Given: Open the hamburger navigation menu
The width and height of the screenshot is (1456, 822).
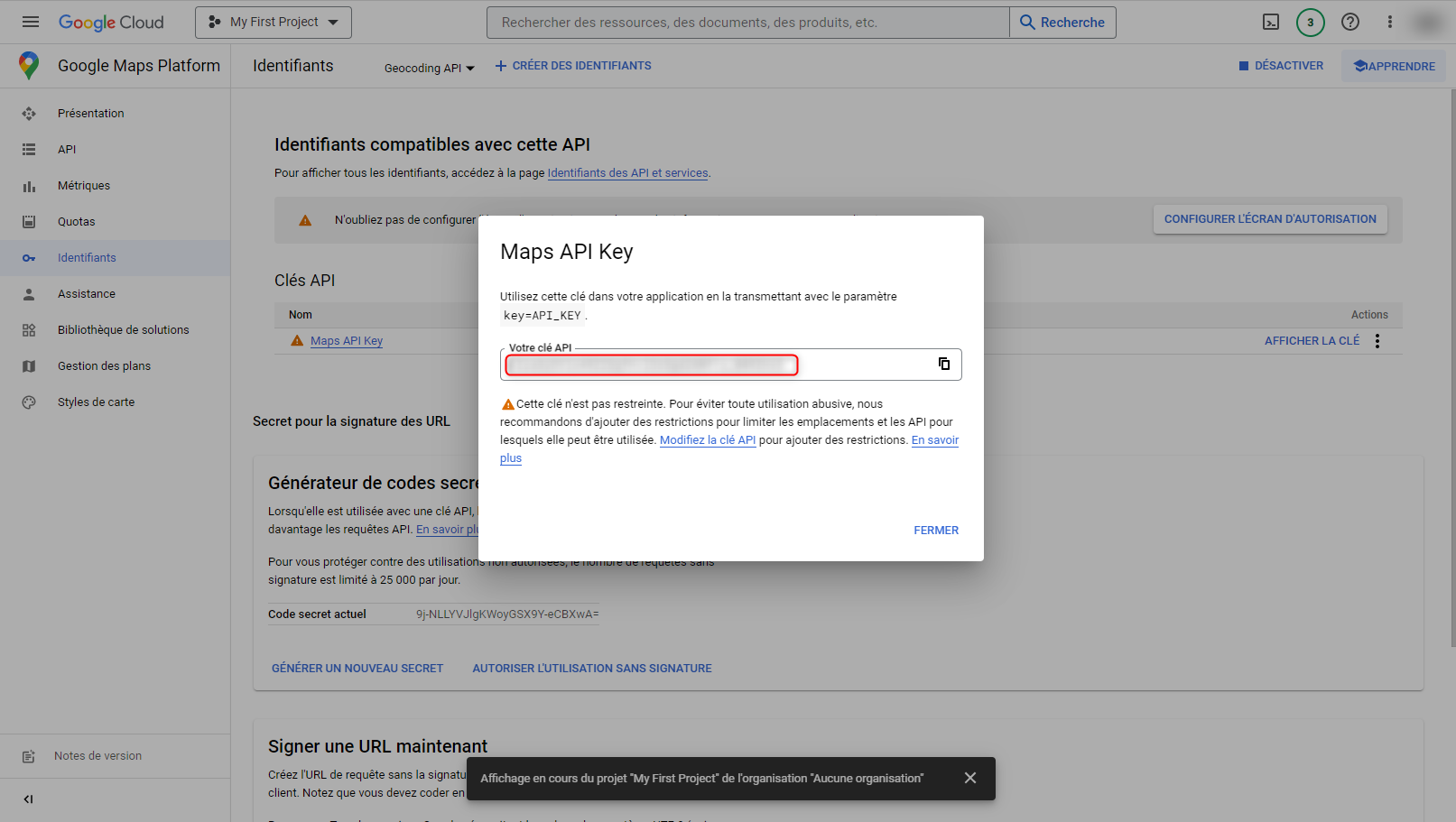Looking at the screenshot, I should 31,22.
